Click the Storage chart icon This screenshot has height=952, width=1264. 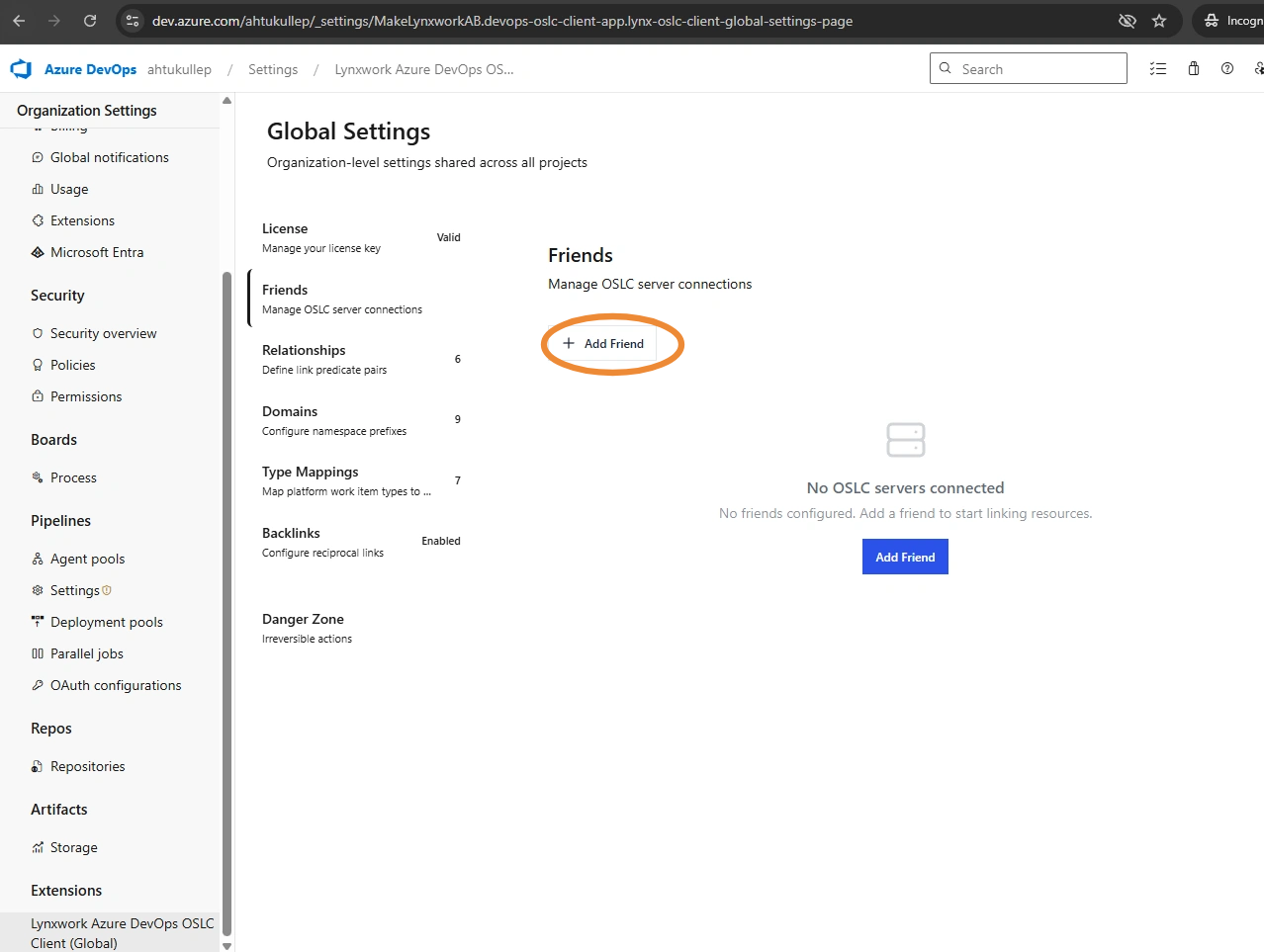click(x=38, y=847)
